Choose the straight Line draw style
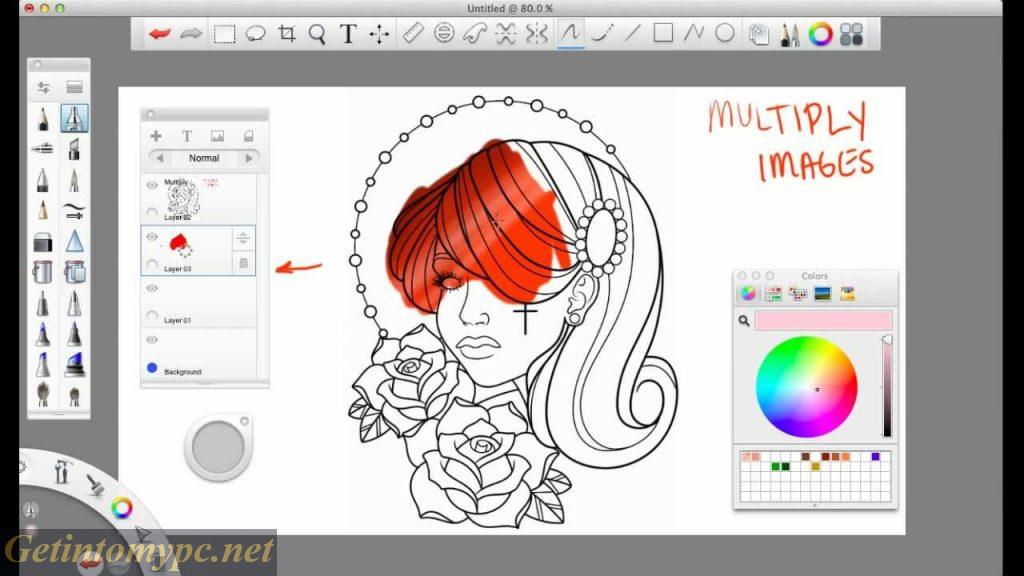 click(632, 33)
